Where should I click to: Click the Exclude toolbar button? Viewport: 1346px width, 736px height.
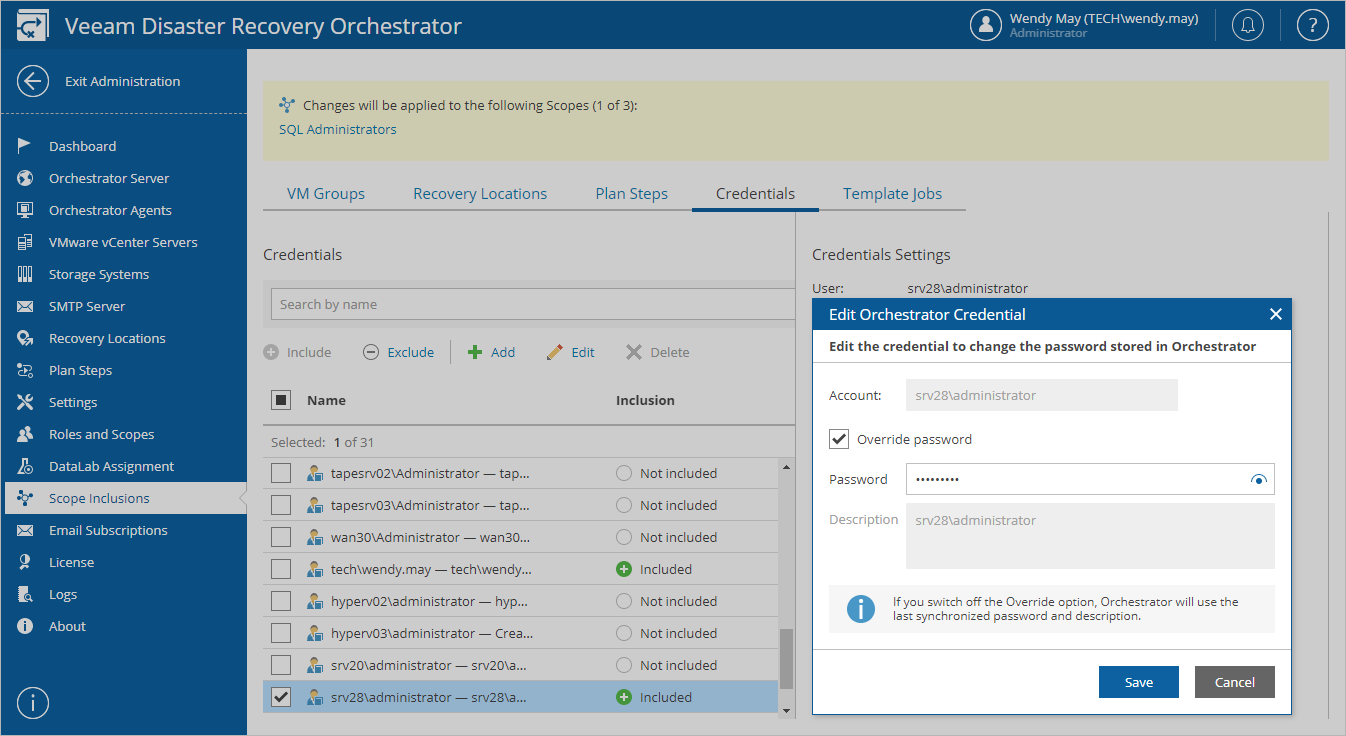(398, 352)
